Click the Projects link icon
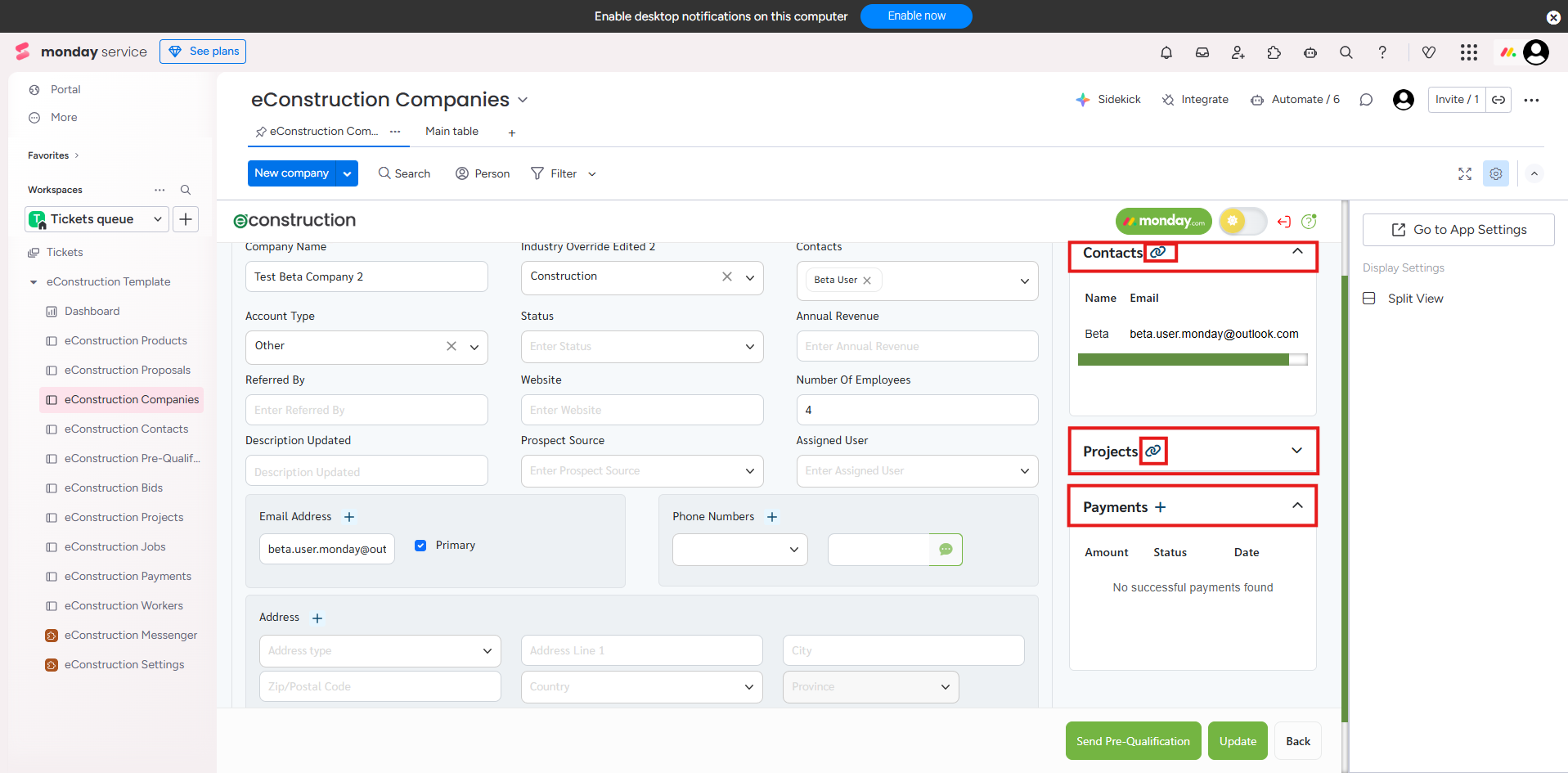The width and height of the screenshot is (1568, 773). pyautogui.click(x=1152, y=451)
